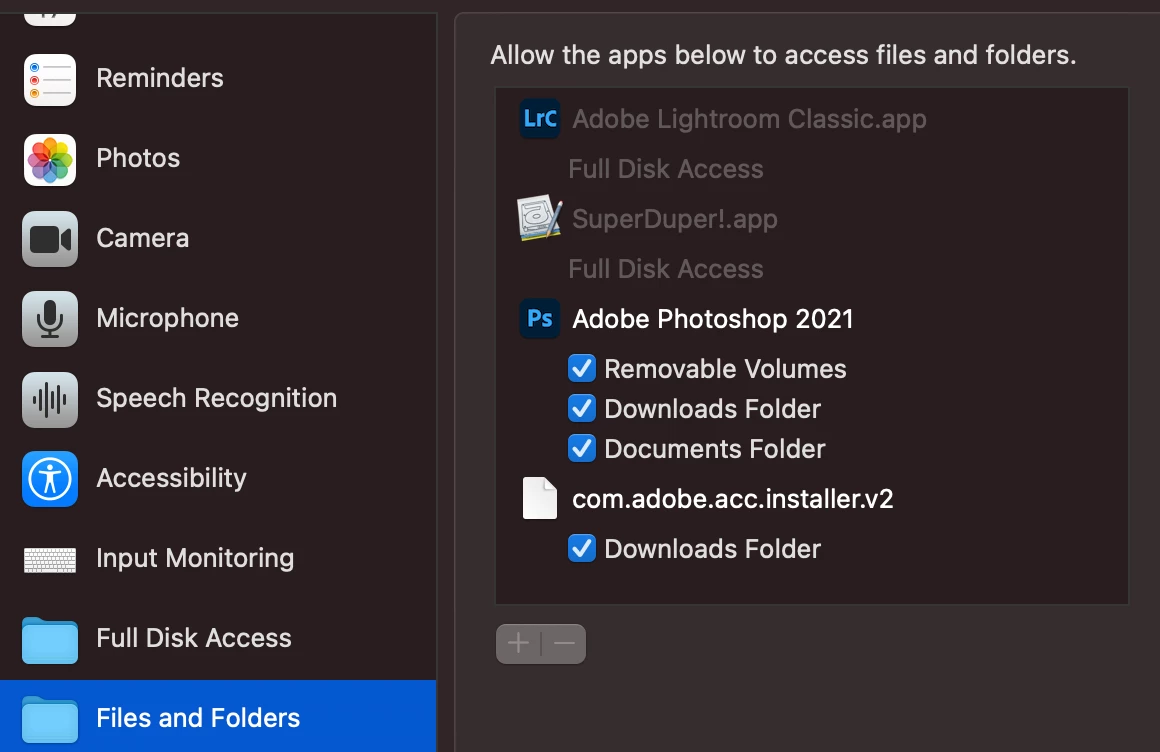Click the Microphone icon in sidebar

50,319
